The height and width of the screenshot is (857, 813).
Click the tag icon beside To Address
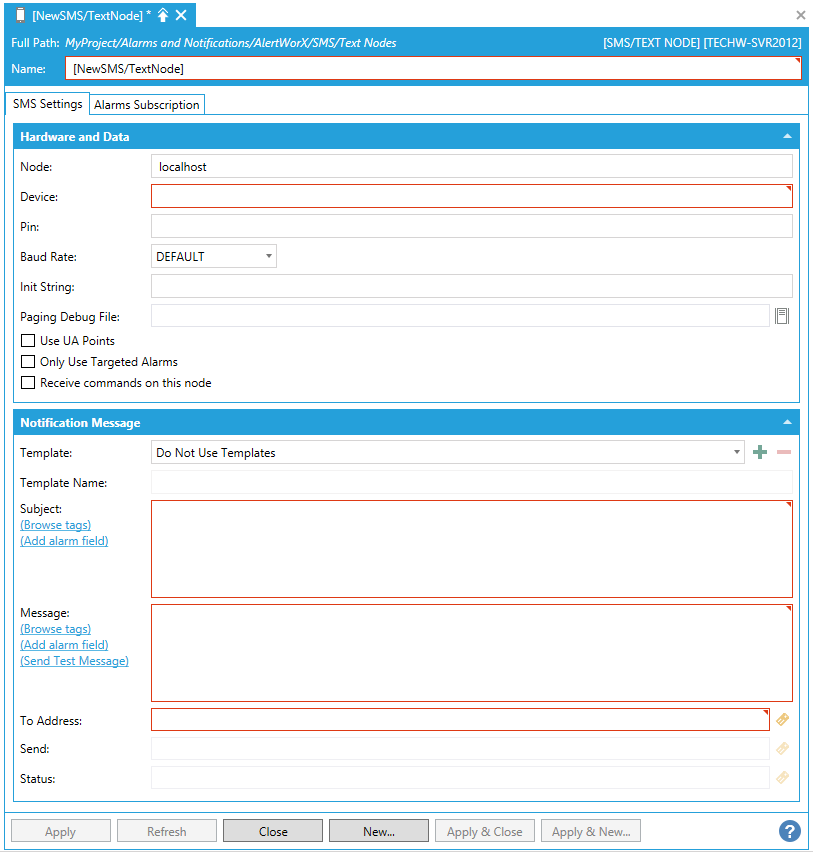[x=782, y=719]
